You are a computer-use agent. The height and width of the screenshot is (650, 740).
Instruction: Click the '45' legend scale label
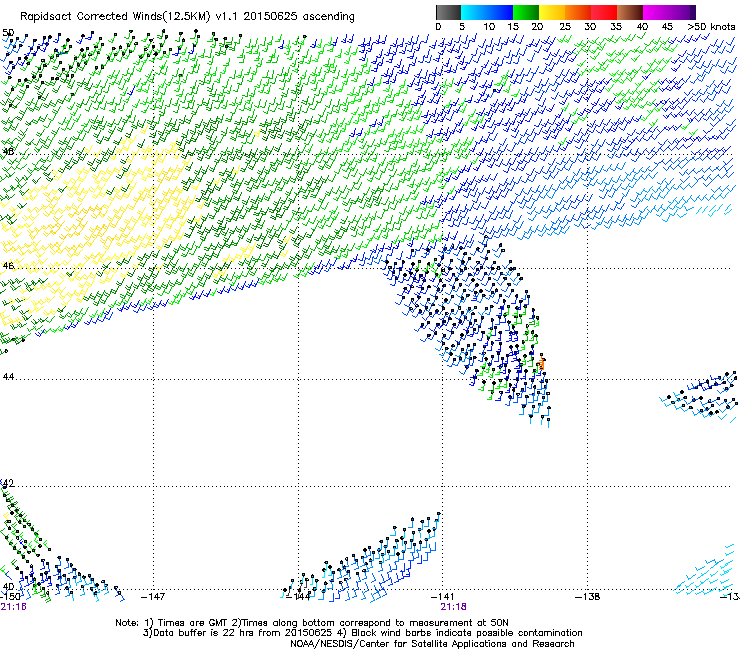(667, 27)
